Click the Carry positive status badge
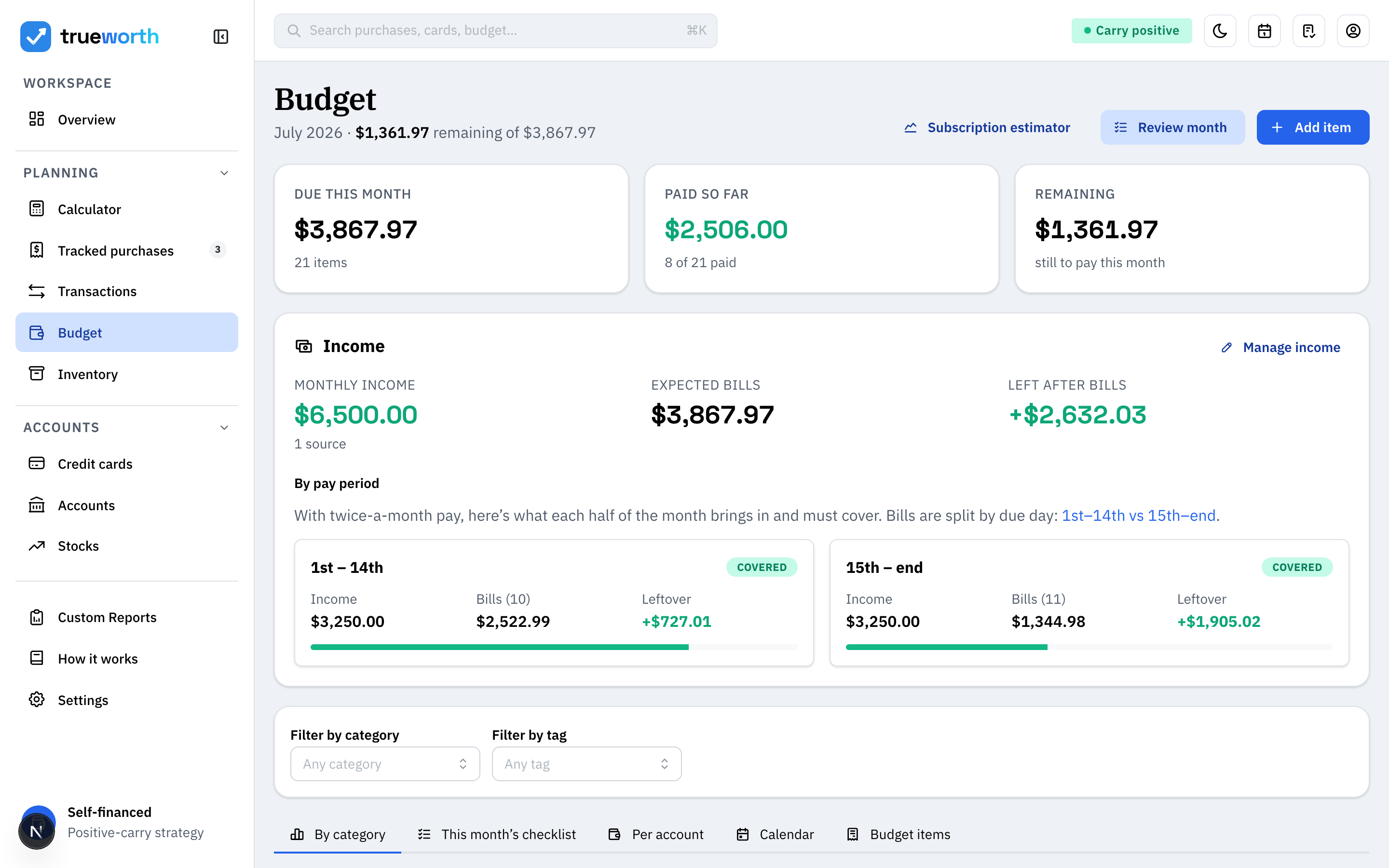The height and width of the screenshot is (868, 1389). [1131, 30]
